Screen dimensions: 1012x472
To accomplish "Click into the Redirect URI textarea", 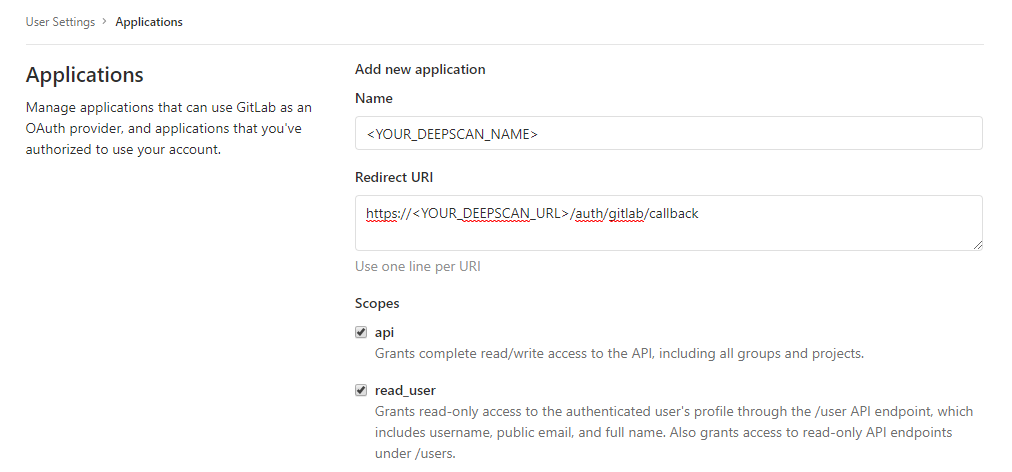I will tap(669, 223).
